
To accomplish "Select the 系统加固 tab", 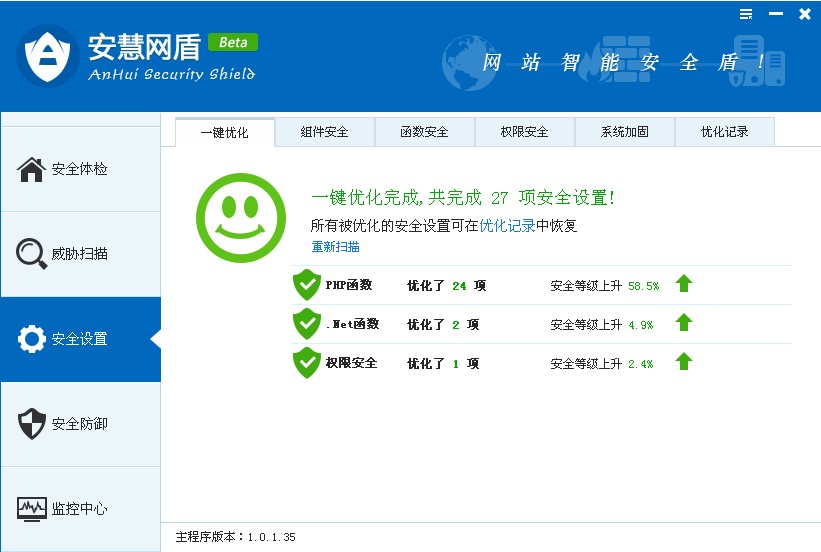I will (625, 132).
